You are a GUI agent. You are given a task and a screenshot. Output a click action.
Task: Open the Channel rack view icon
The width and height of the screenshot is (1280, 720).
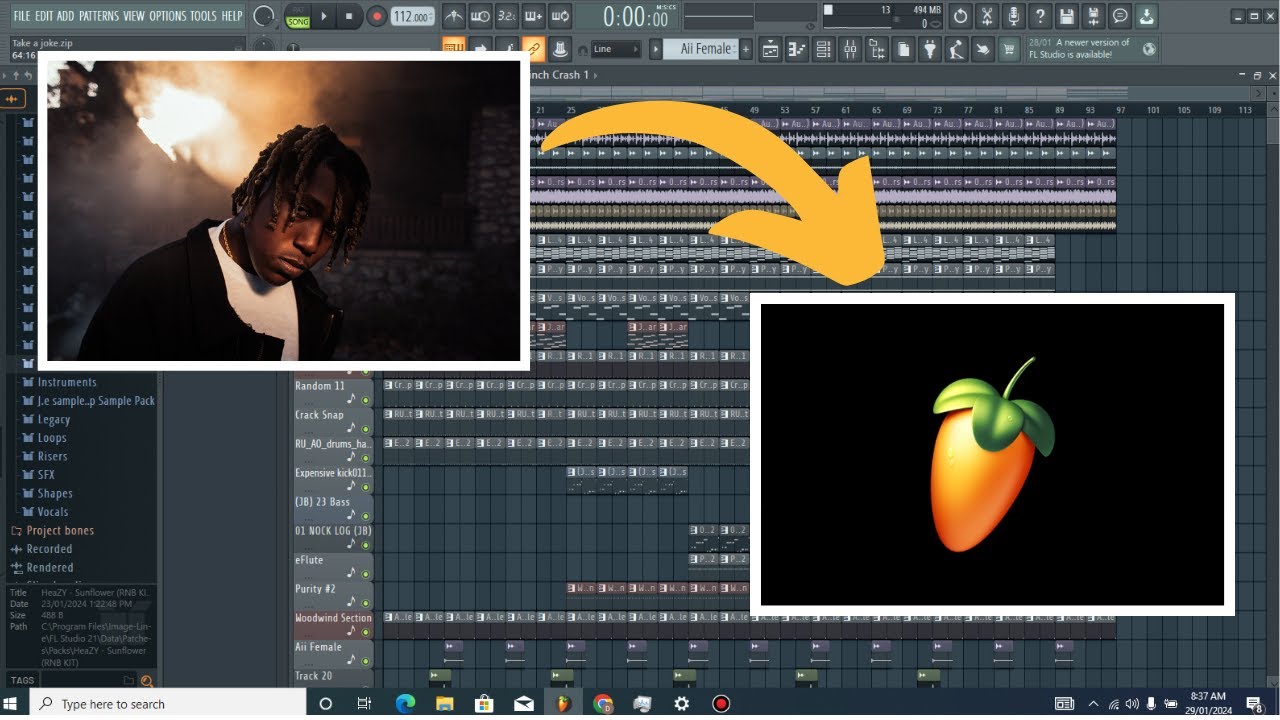824,48
